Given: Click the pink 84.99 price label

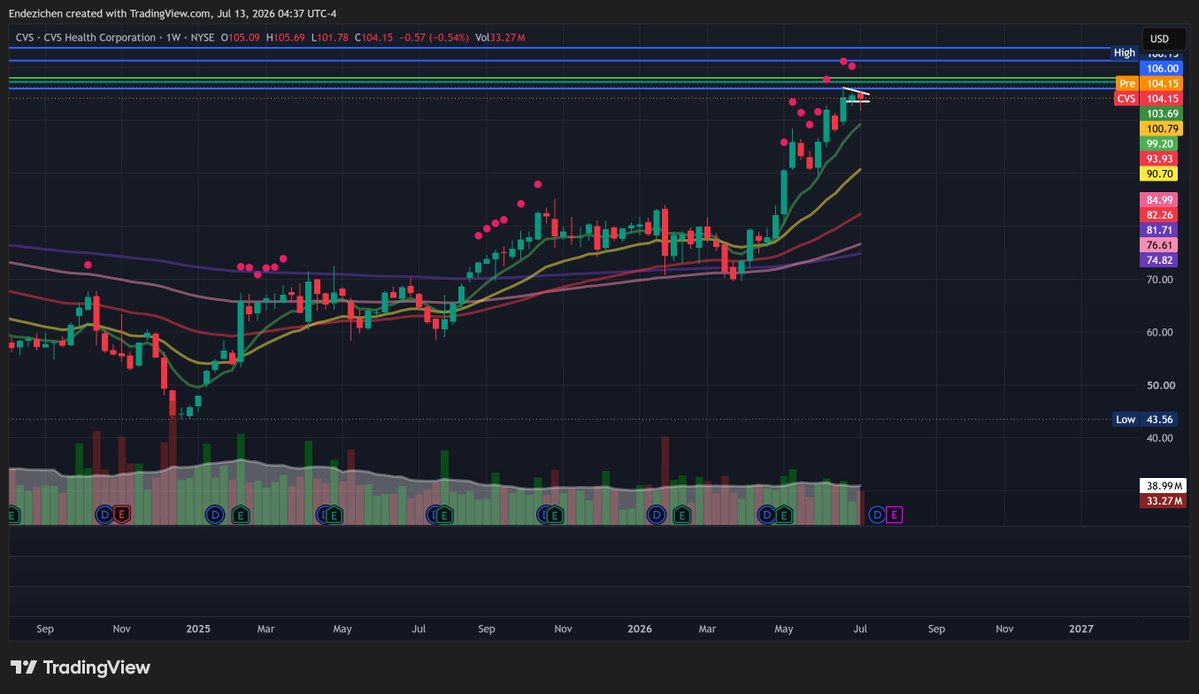Looking at the screenshot, I should [1159, 199].
